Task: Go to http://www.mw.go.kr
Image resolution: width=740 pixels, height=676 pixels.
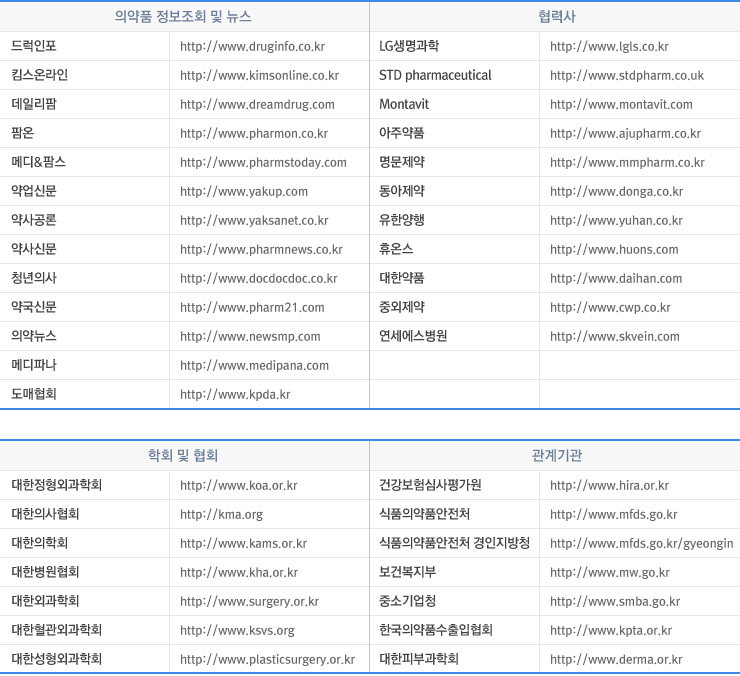Action: point(610,573)
